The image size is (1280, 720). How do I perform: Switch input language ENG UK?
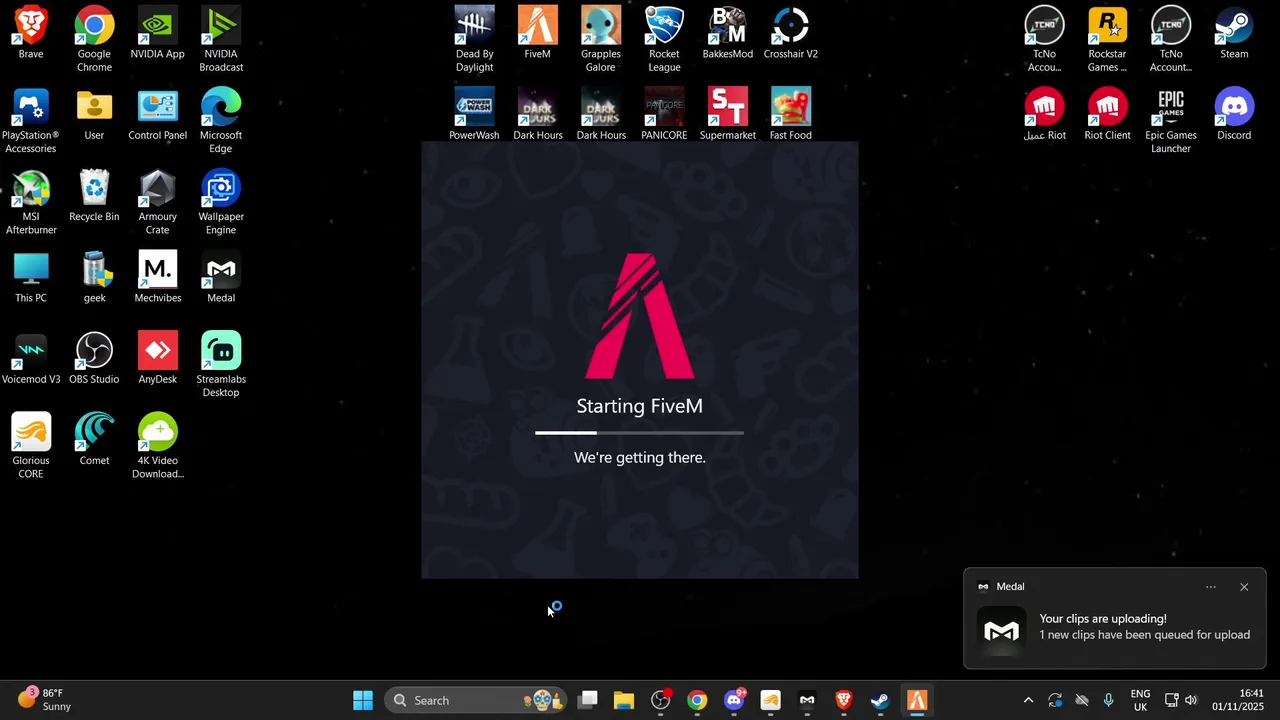point(1140,700)
